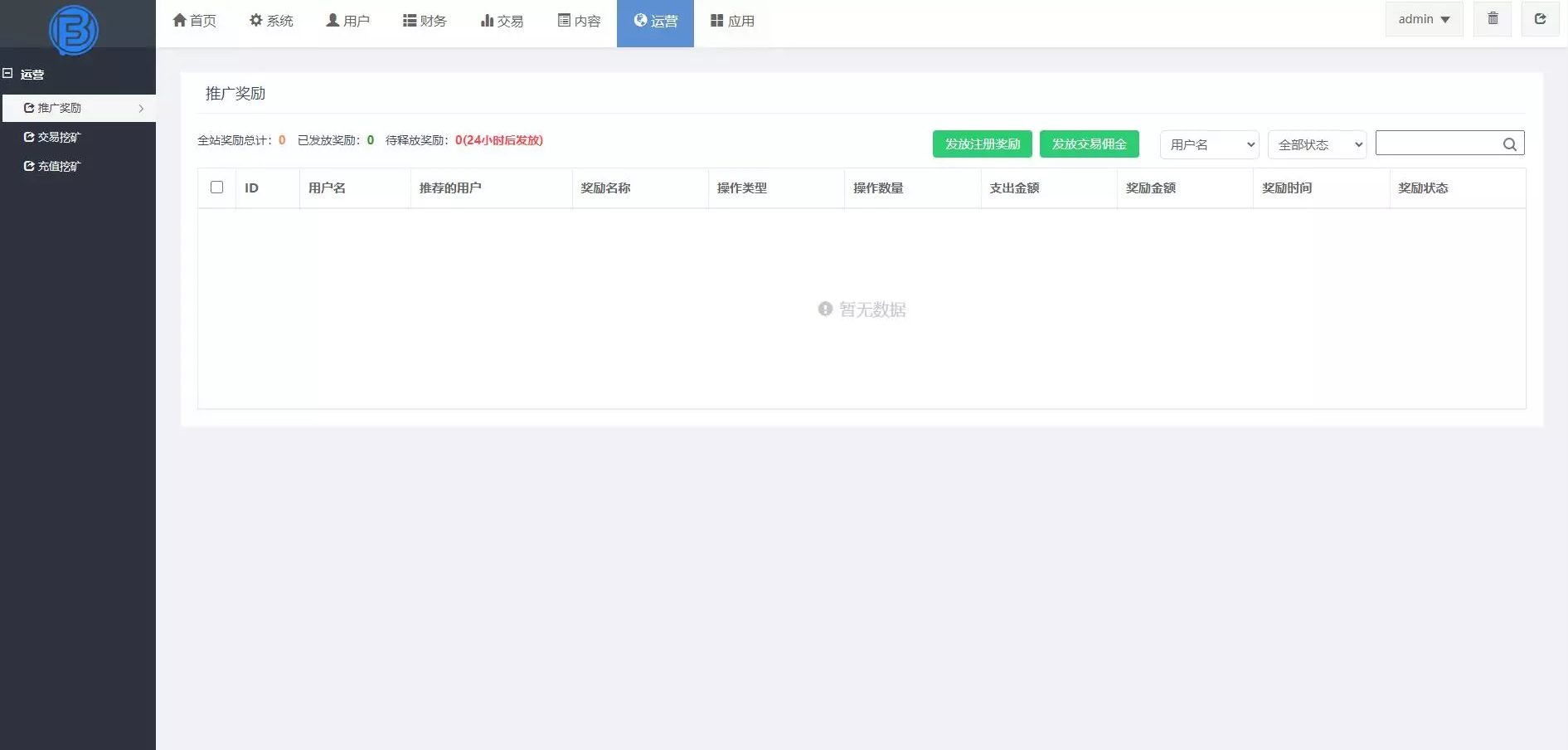Click the 发放交易佣金 button

pos(1089,144)
